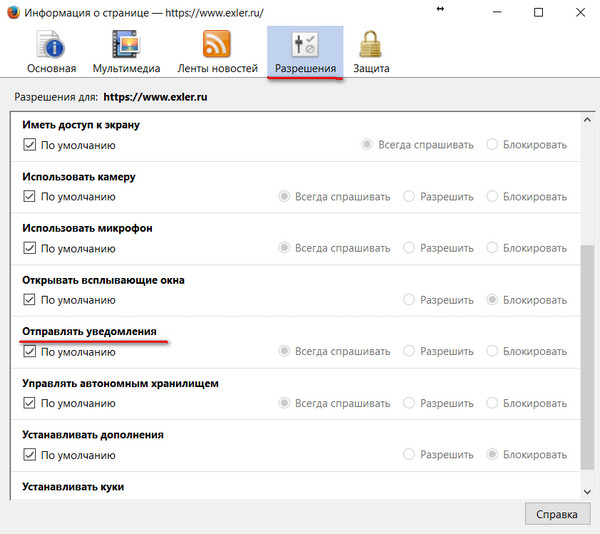600x534 pixels.
Task: Select Блокировать for Иметь доступ к экрану
Action: 492,145
